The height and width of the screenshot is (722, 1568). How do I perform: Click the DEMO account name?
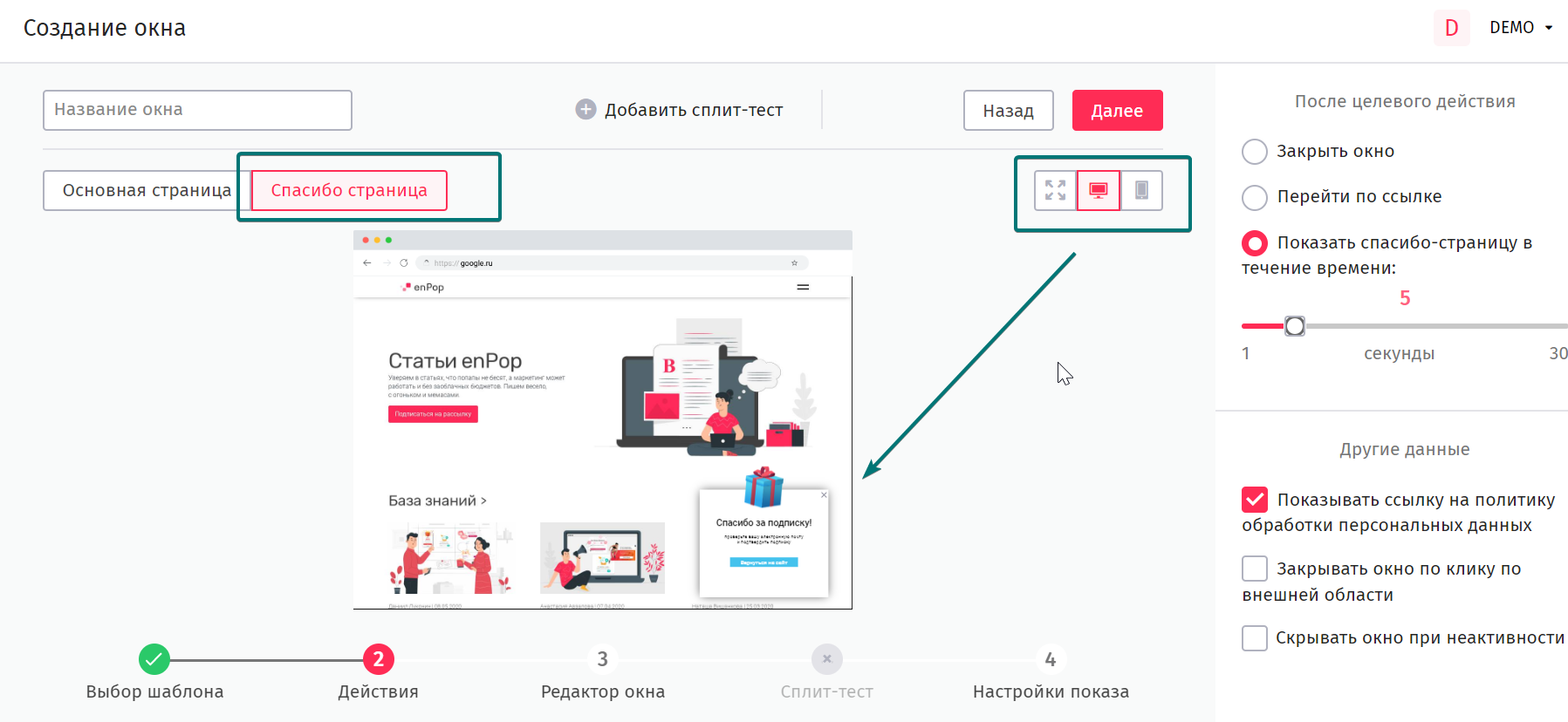pyautogui.click(x=1511, y=28)
